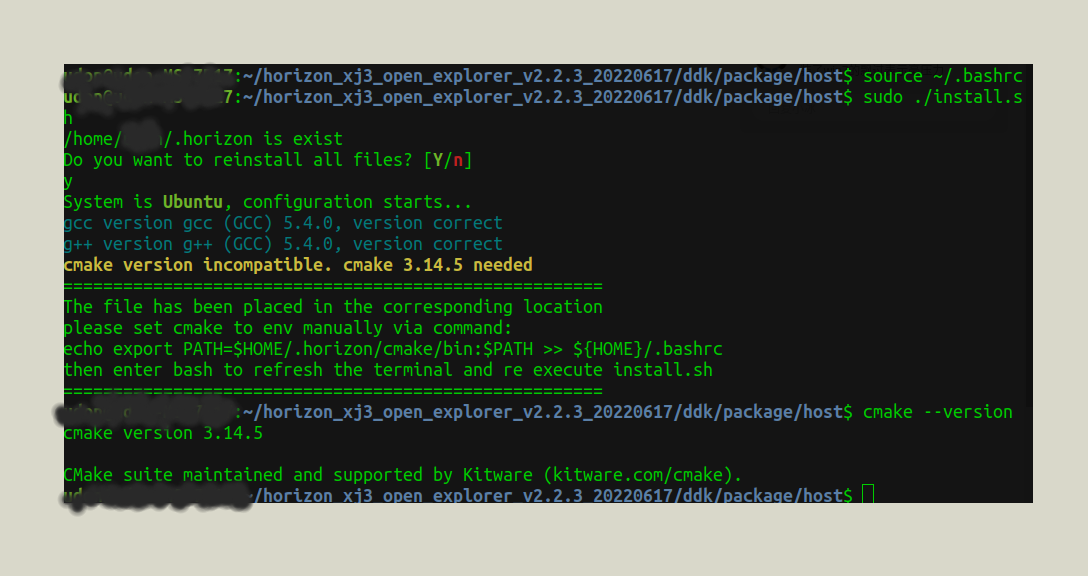Click the "cmake version 3.14.5" output line
The width and height of the screenshot is (1088, 576).
pos(162,433)
